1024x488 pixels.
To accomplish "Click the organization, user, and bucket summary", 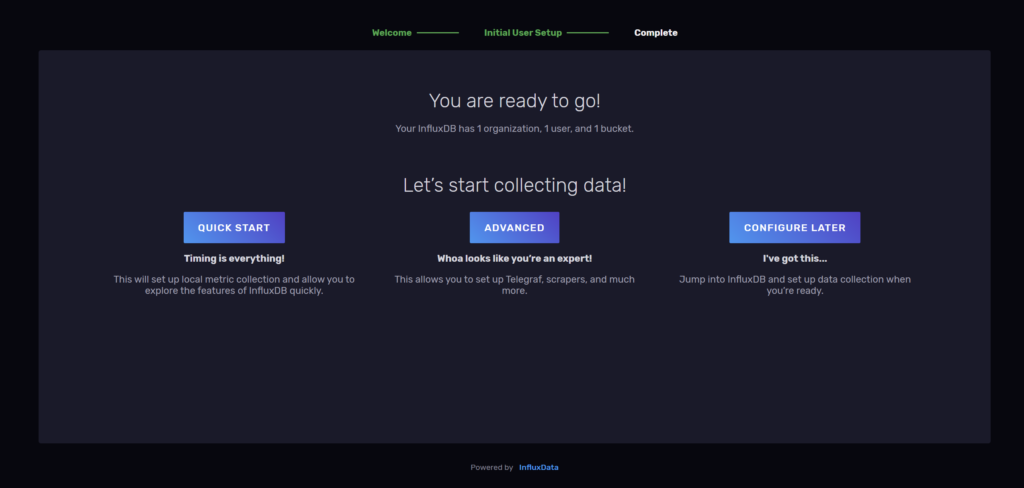I will pyautogui.click(x=514, y=129).
